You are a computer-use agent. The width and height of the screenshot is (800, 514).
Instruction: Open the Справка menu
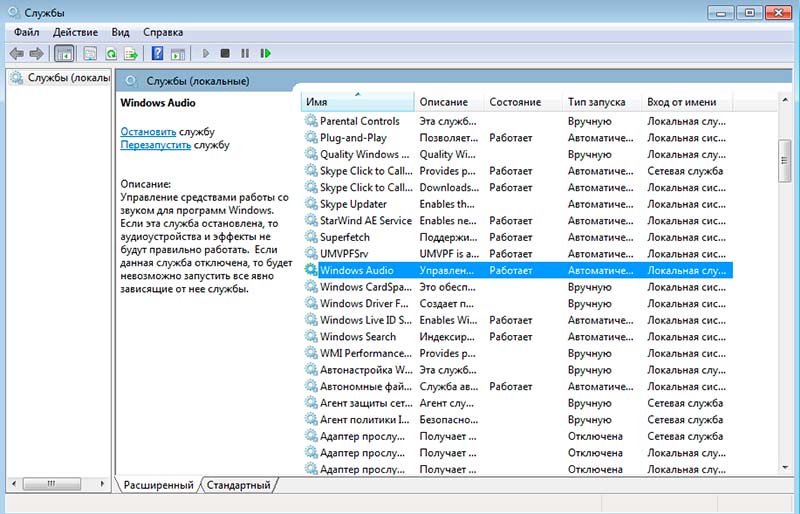pyautogui.click(x=163, y=32)
